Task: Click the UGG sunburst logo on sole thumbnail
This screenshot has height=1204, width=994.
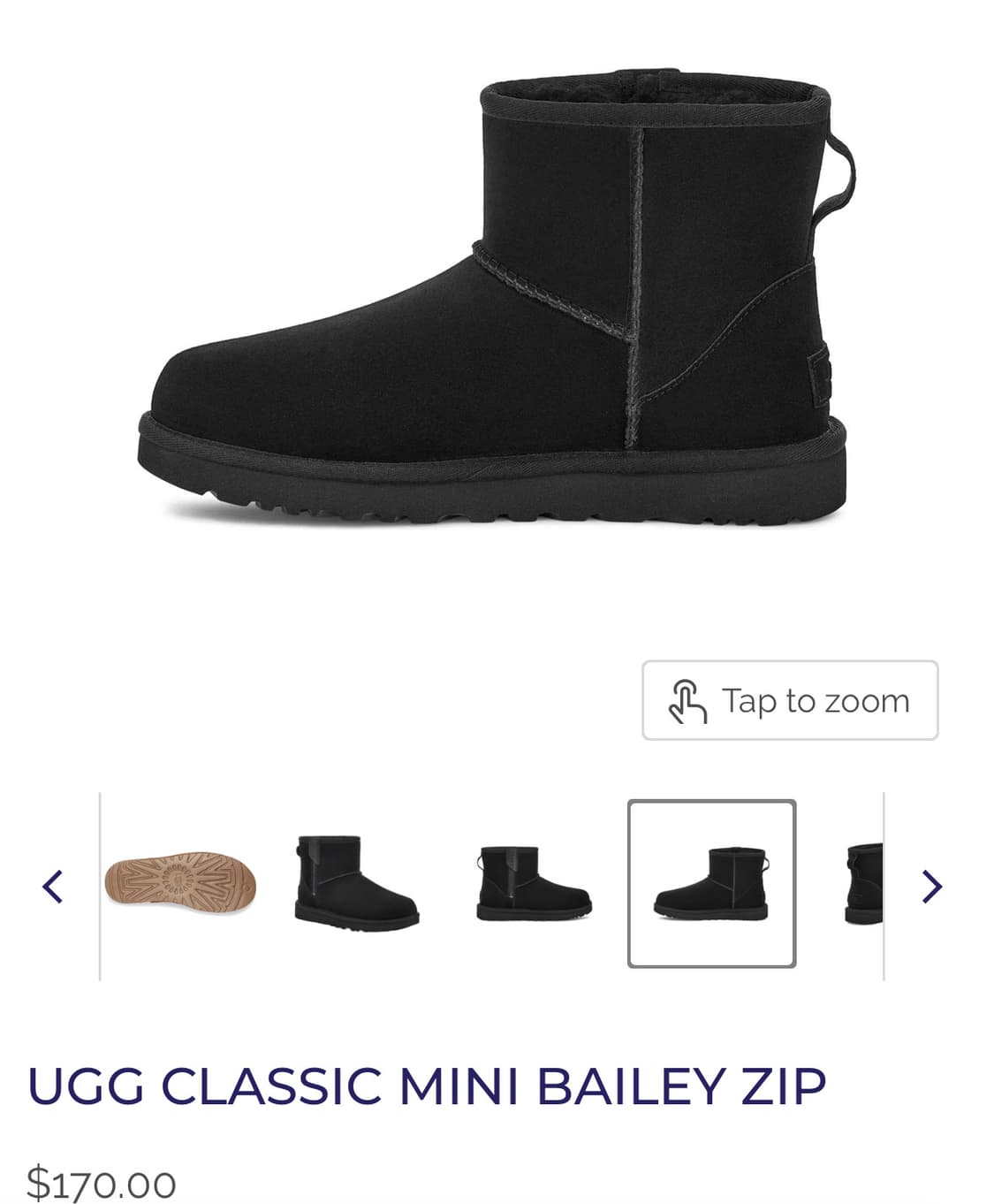Action: (179, 879)
